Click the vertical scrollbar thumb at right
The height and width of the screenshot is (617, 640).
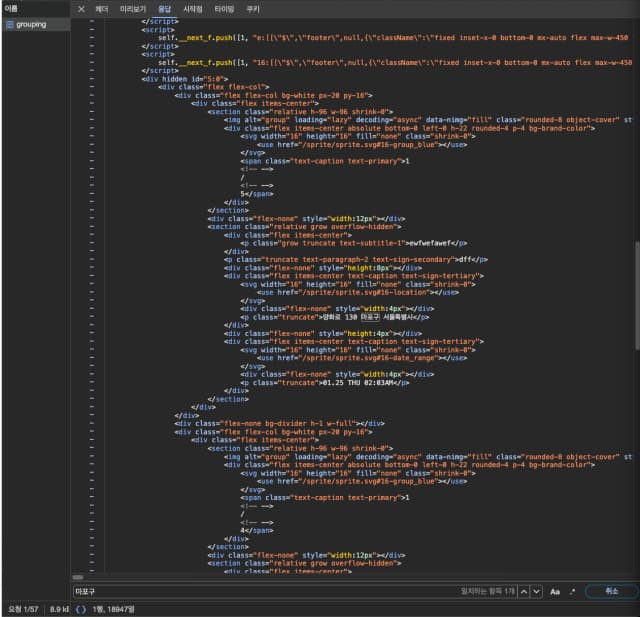click(637, 295)
